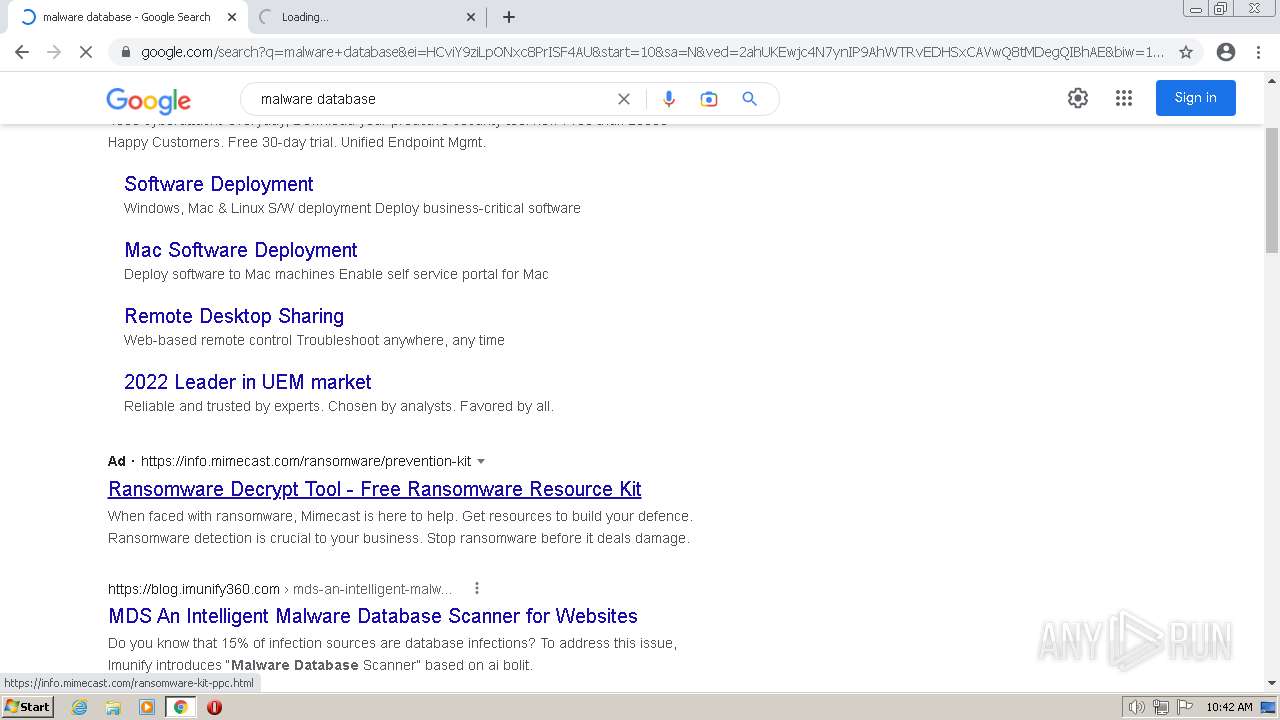Open the Windows Start menu
The height and width of the screenshot is (720, 1280).
point(27,706)
